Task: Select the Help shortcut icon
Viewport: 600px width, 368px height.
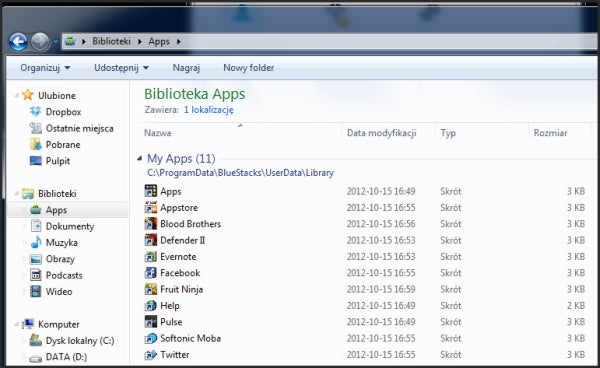Action: pyautogui.click(x=151, y=305)
